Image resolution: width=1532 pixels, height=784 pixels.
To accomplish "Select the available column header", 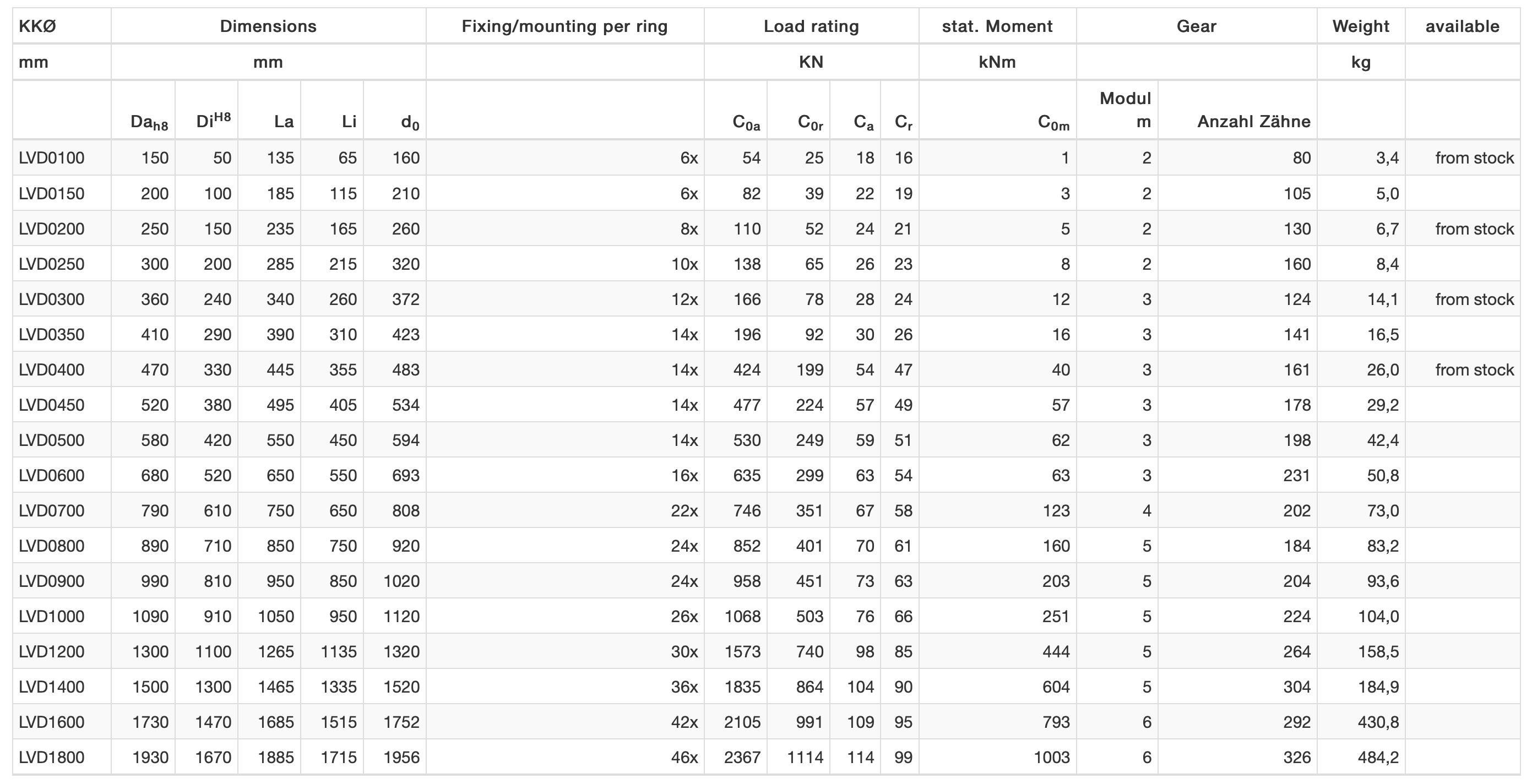I will pyautogui.click(x=1463, y=26).
